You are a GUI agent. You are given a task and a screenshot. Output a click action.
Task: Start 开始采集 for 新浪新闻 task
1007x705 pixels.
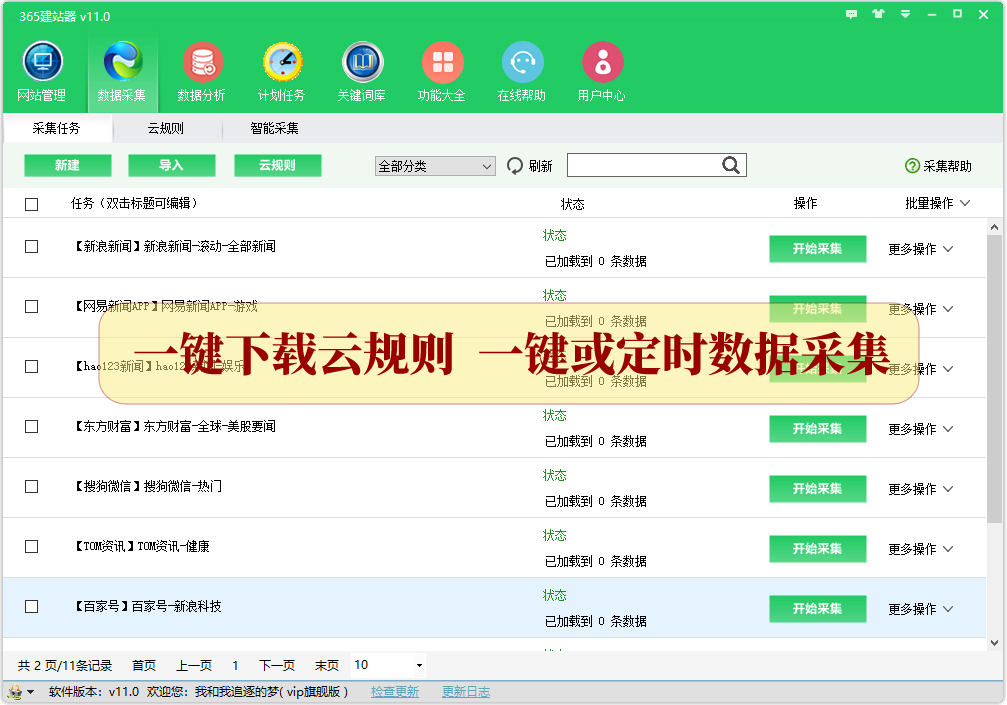[818, 249]
